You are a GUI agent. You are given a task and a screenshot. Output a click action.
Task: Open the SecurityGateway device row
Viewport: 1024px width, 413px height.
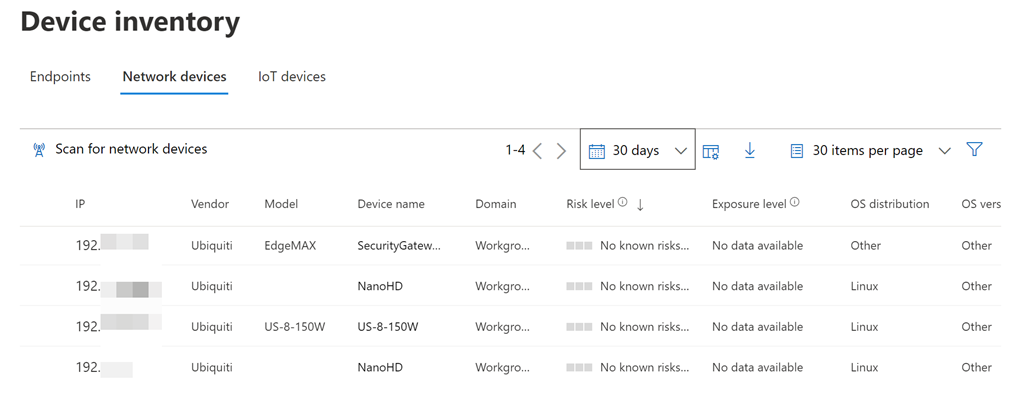398,246
